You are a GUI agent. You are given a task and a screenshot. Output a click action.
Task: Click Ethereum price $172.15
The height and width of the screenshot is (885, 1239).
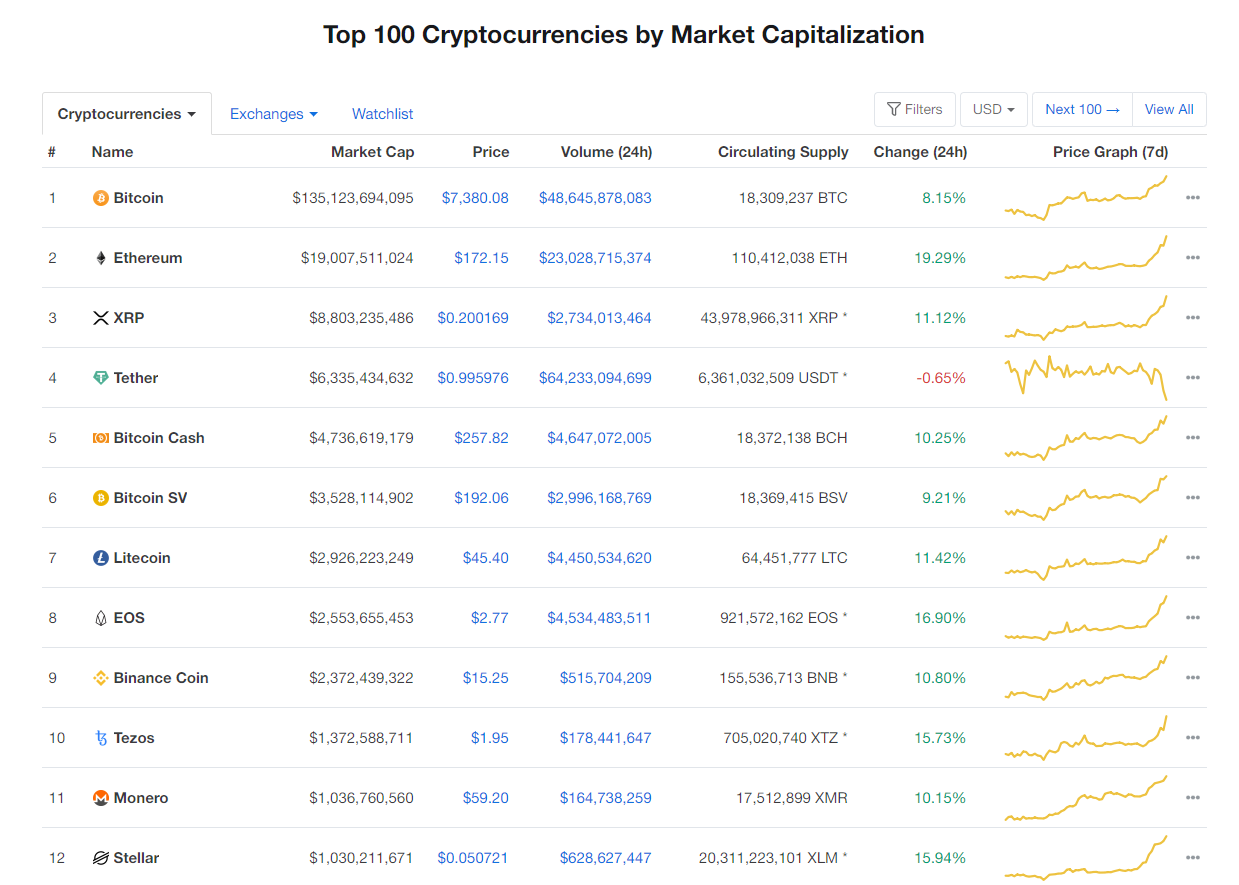(x=481, y=258)
